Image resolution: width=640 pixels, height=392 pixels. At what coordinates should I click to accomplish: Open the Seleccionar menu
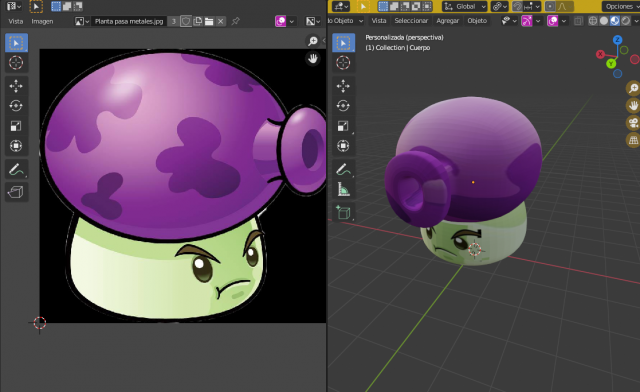(x=411, y=21)
